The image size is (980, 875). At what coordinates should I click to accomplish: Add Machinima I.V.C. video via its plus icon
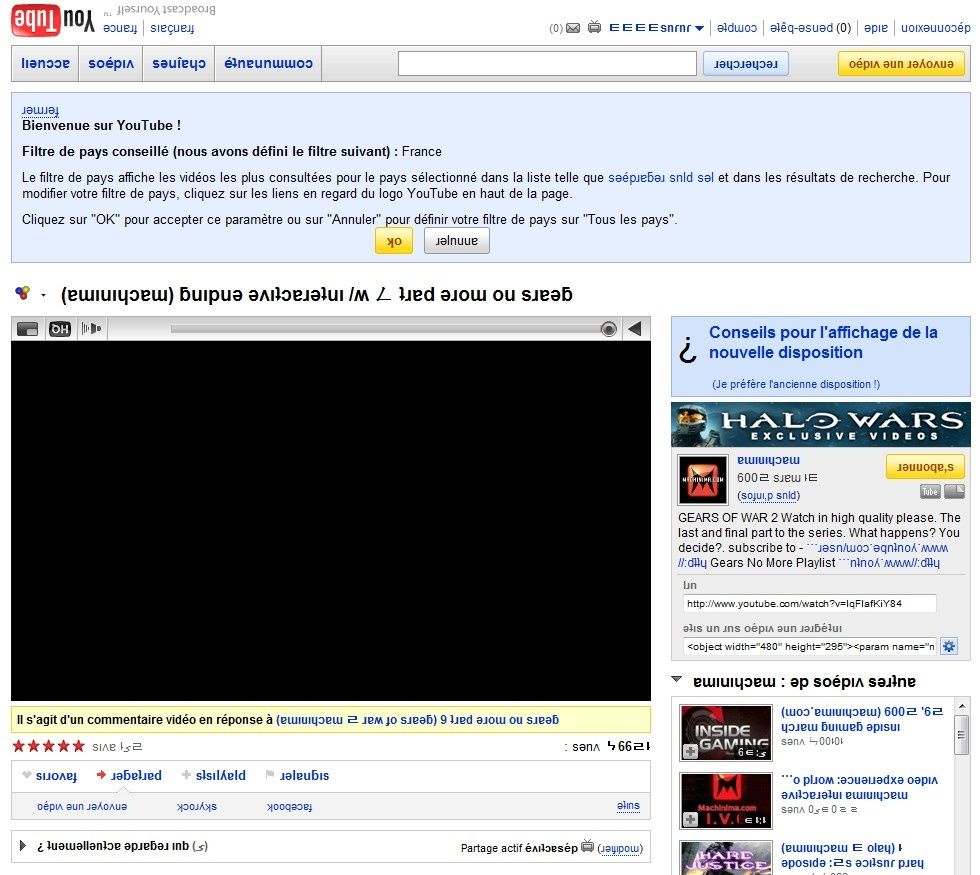click(690, 819)
